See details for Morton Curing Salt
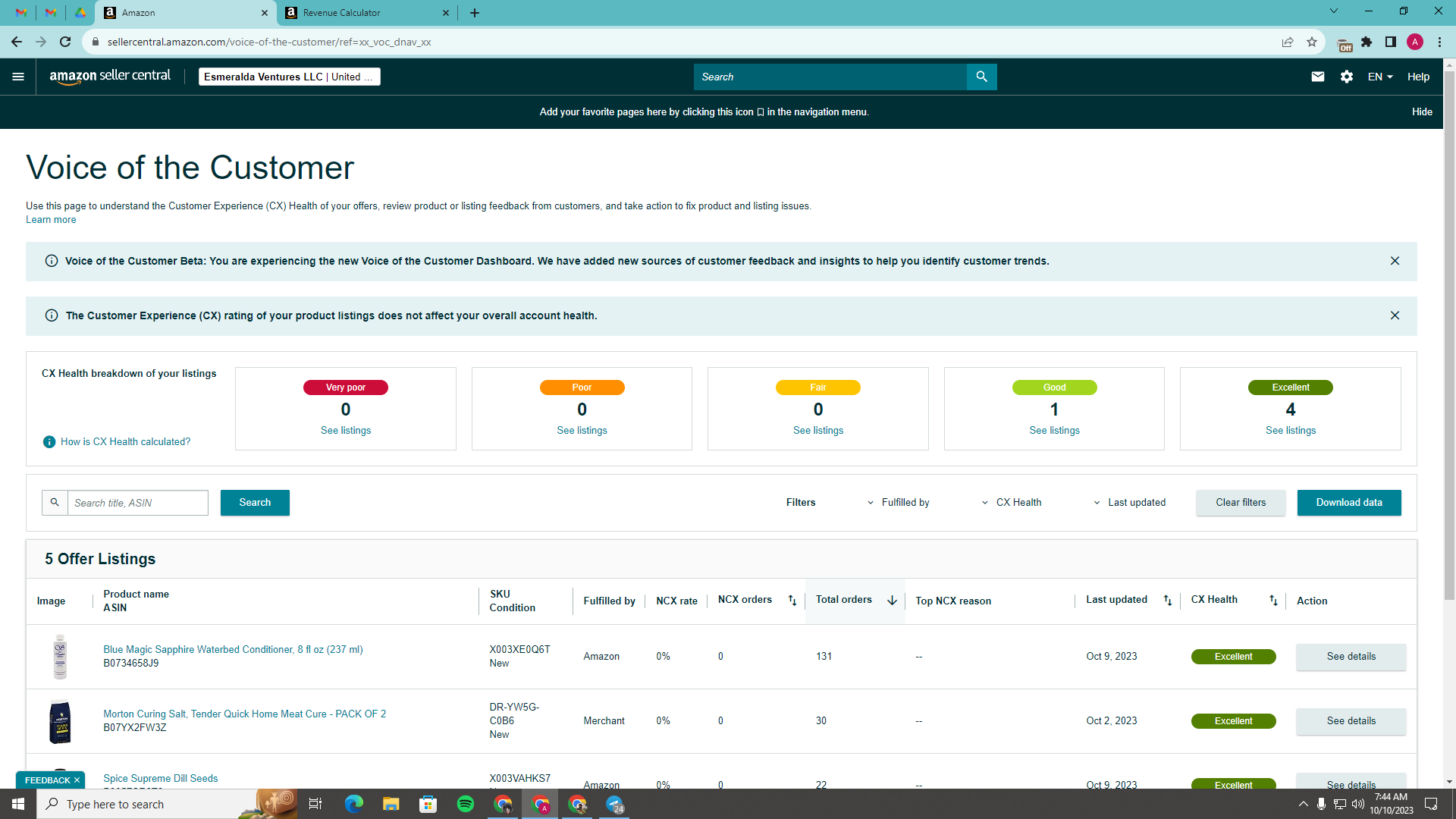Image resolution: width=1456 pixels, height=819 pixels. [1351, 721]
